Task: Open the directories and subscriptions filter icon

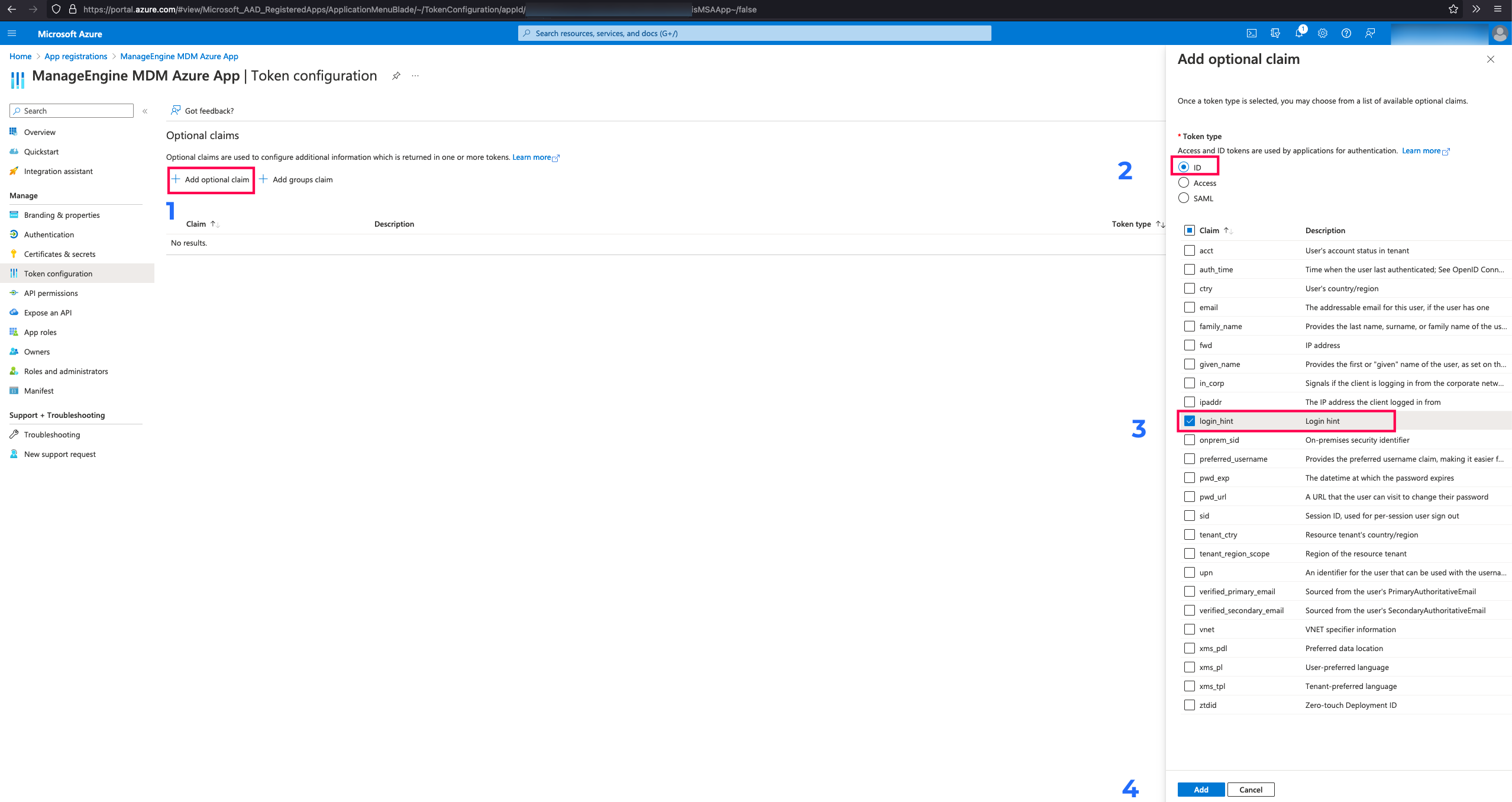Action: click(x=1275, y=33)
